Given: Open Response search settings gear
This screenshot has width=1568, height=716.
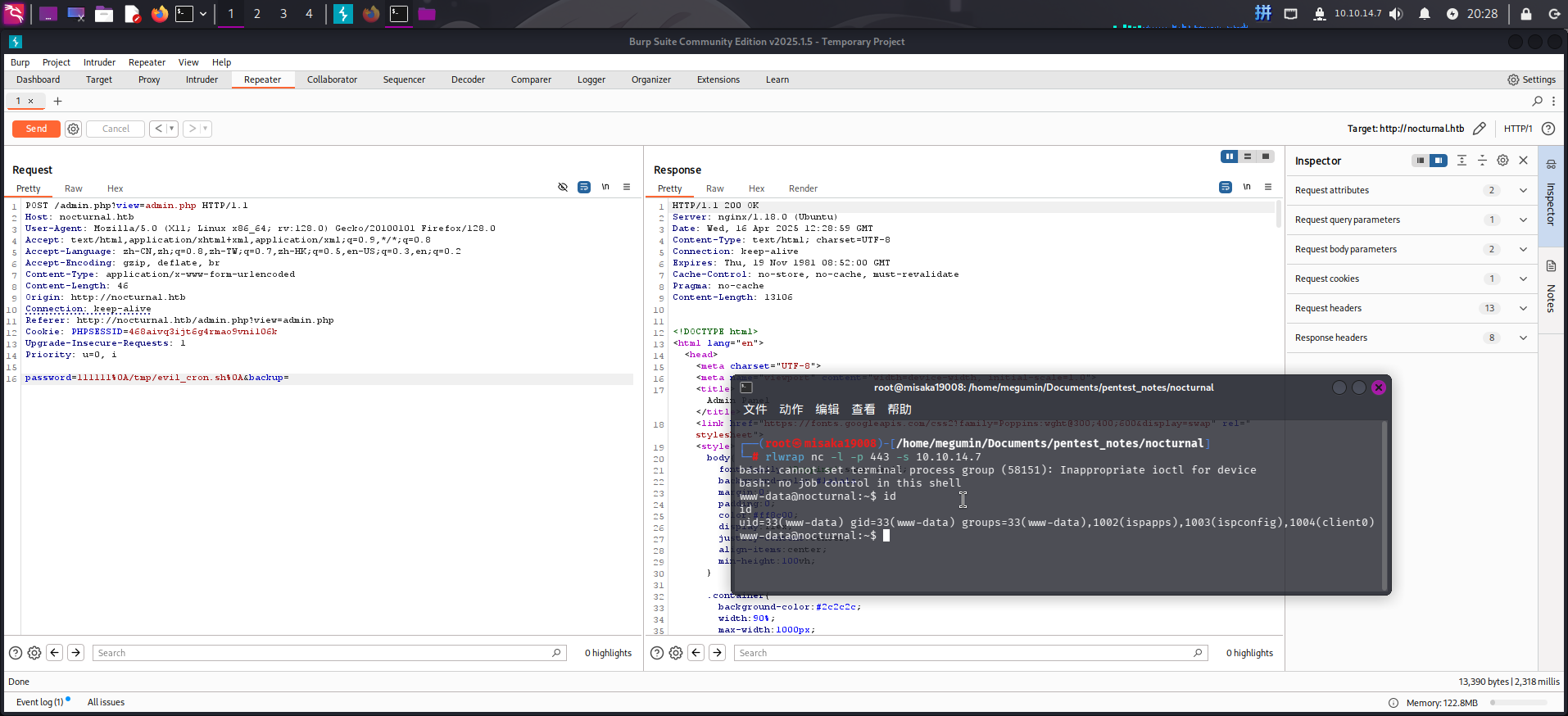Looking at the screenshot, I should point(676,653).
